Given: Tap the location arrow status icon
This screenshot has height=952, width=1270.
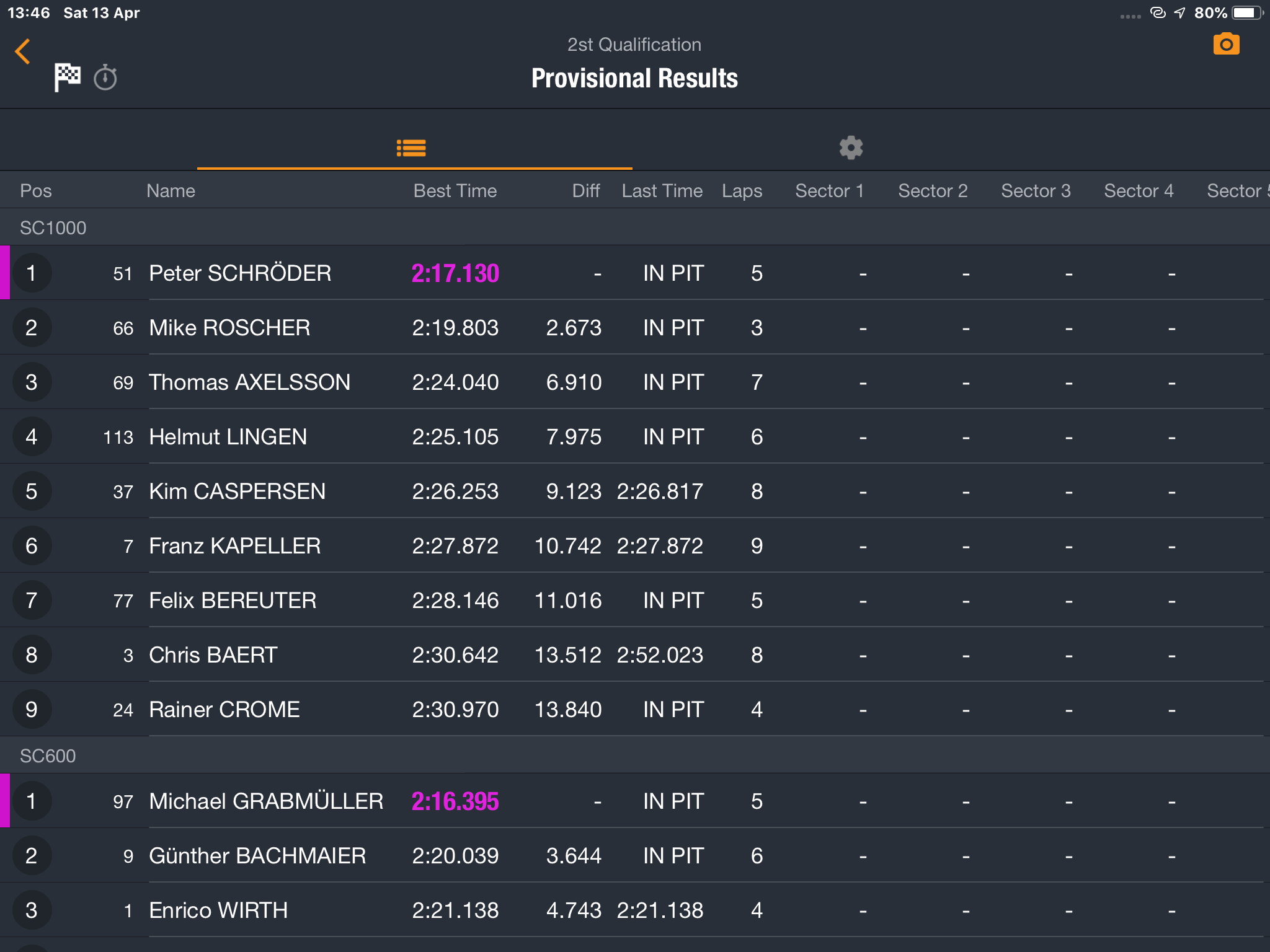Looking at the screenshot, I should 1179,12.
